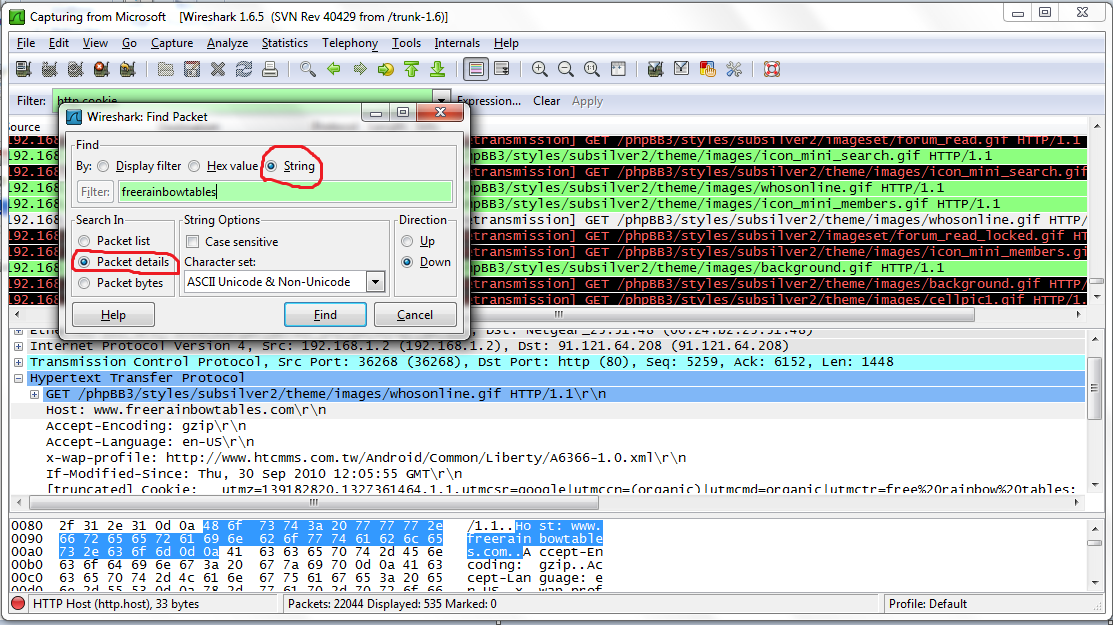Print packets using printer icon
This screenshot has height=625, width=1113.
[270, 69]
